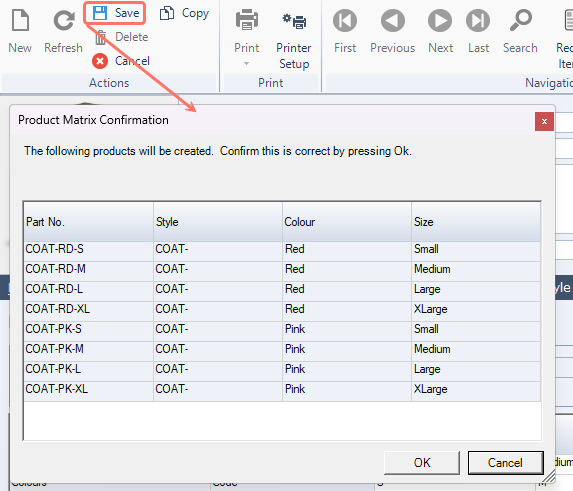
Task: Jump to Last record icon
Action: pyautogui.click(x=478, y=20)
